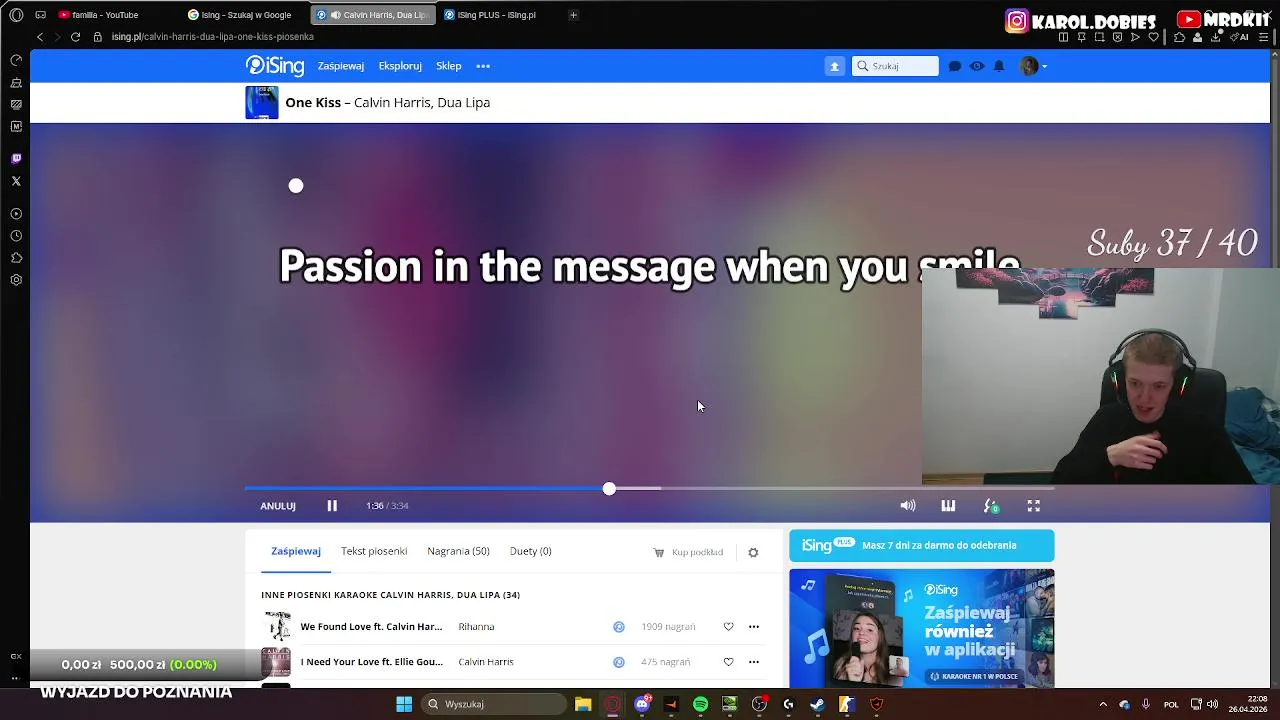Open the settings gear next to Kup podkład
Screen dimensions: 1280x720
click(753, 552)
